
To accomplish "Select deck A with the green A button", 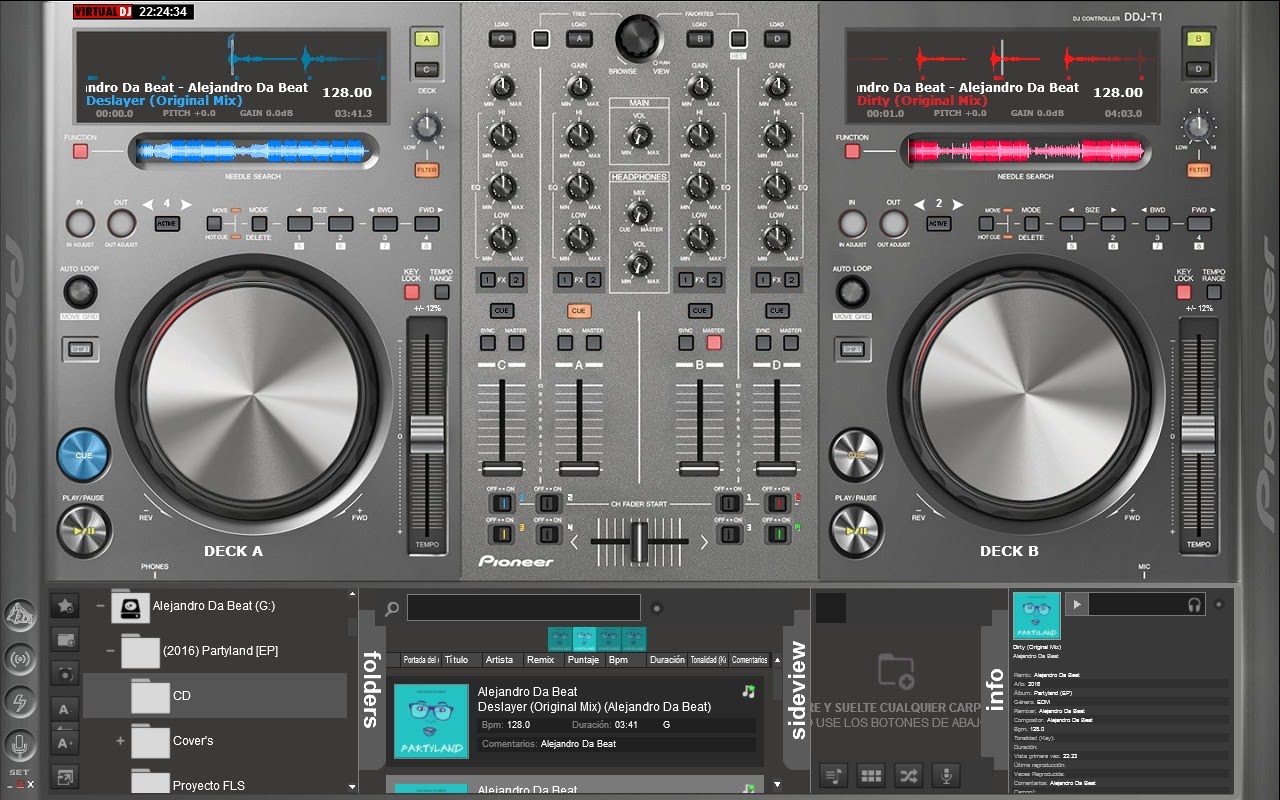I will click(427, 39).
